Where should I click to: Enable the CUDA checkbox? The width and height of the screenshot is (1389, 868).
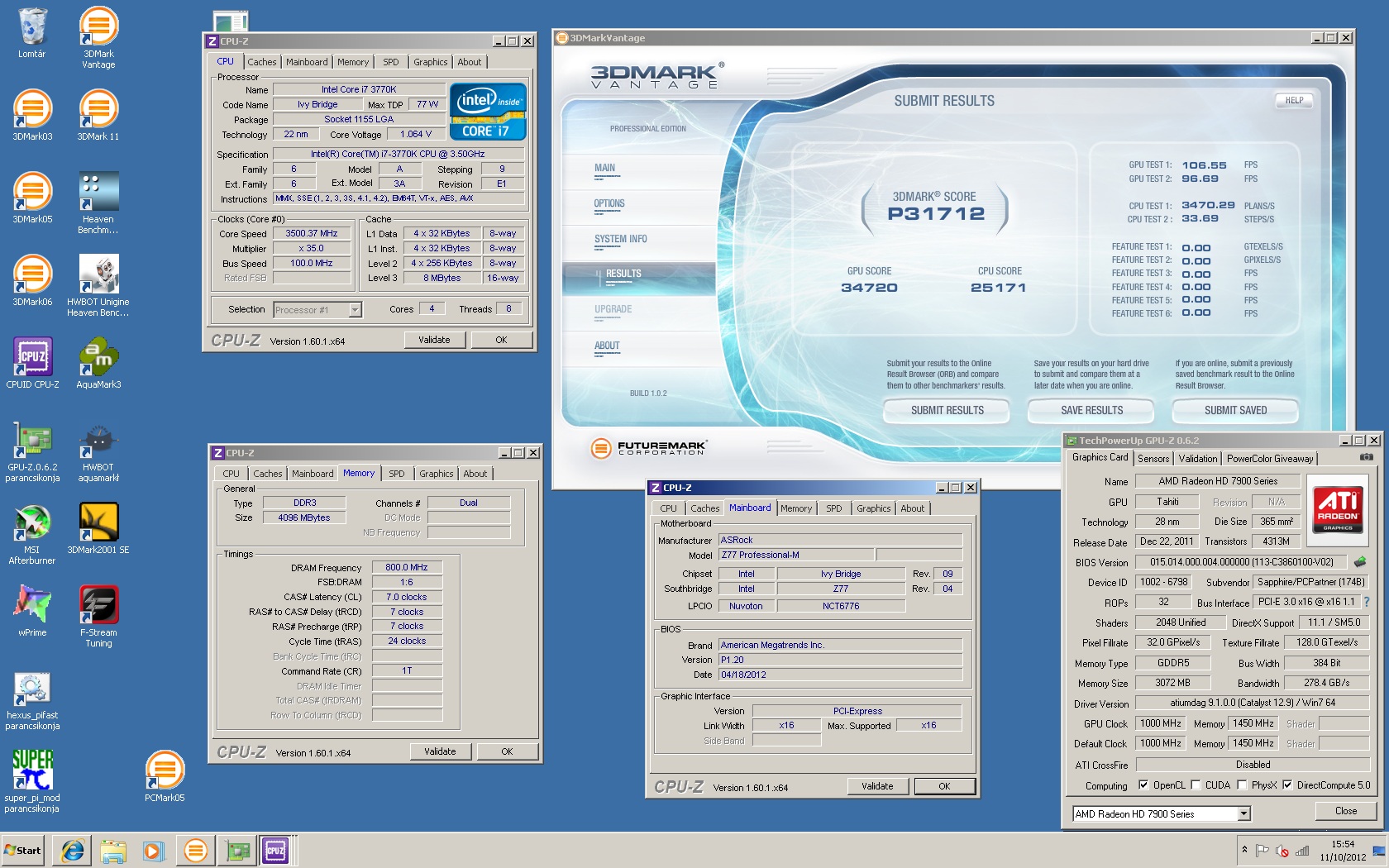1196,785
